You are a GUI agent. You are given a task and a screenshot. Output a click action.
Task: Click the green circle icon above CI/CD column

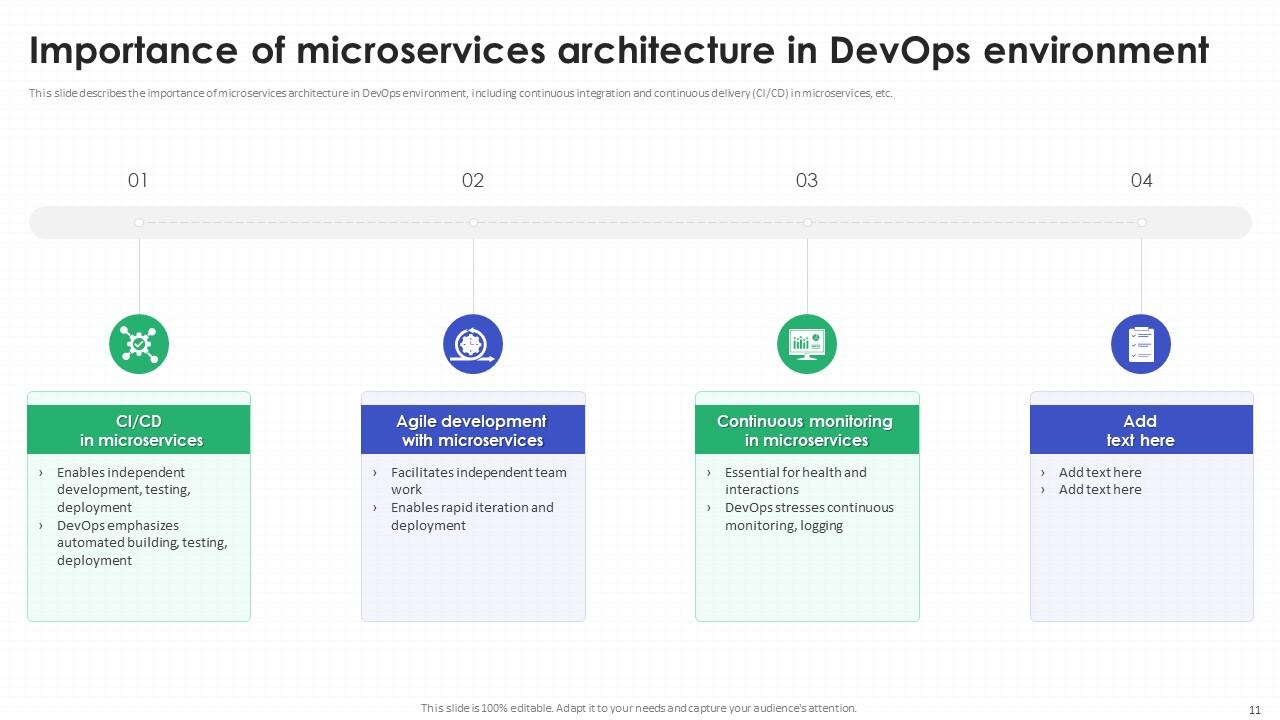click(138, 343)
